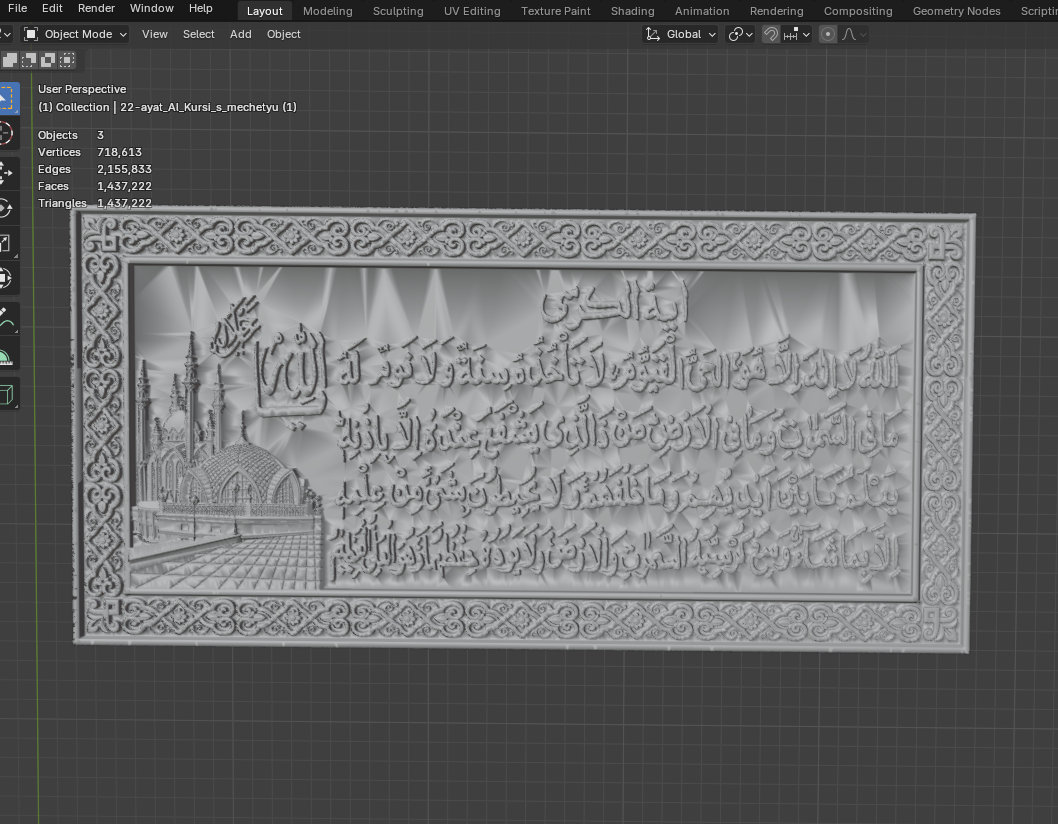
Task: Select the Measure tool
Action: point(11,356)
